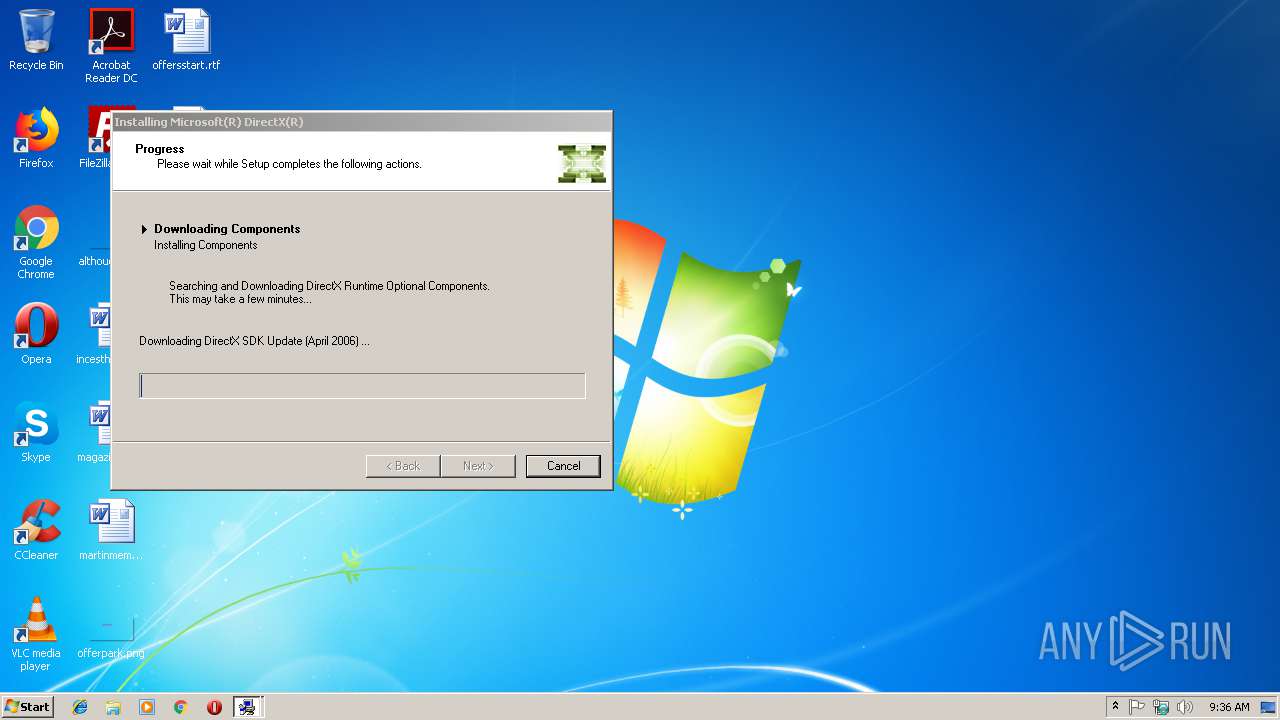Open the media player taskbar icon
The image size is (1280, 720).
point(147,707)
